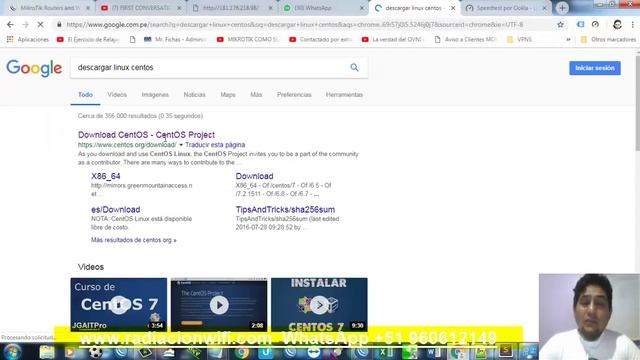Open the VPNS bookmark folder

click(x=519, y=40)
